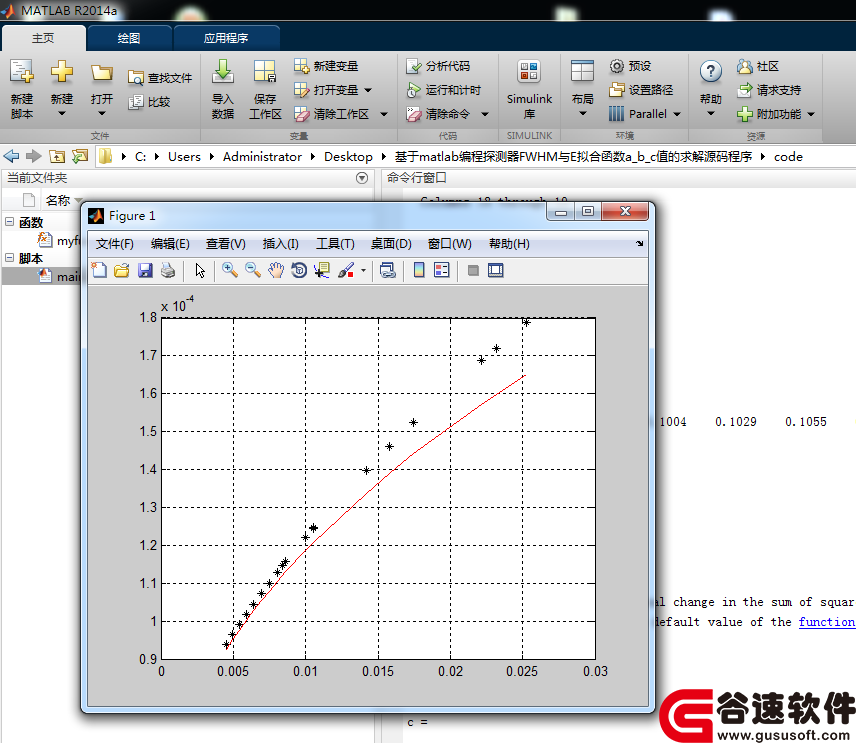This screenshot has height=743, width=856.
Task: Open the 插入(I) menu in Figure 1
Action: 281,243
